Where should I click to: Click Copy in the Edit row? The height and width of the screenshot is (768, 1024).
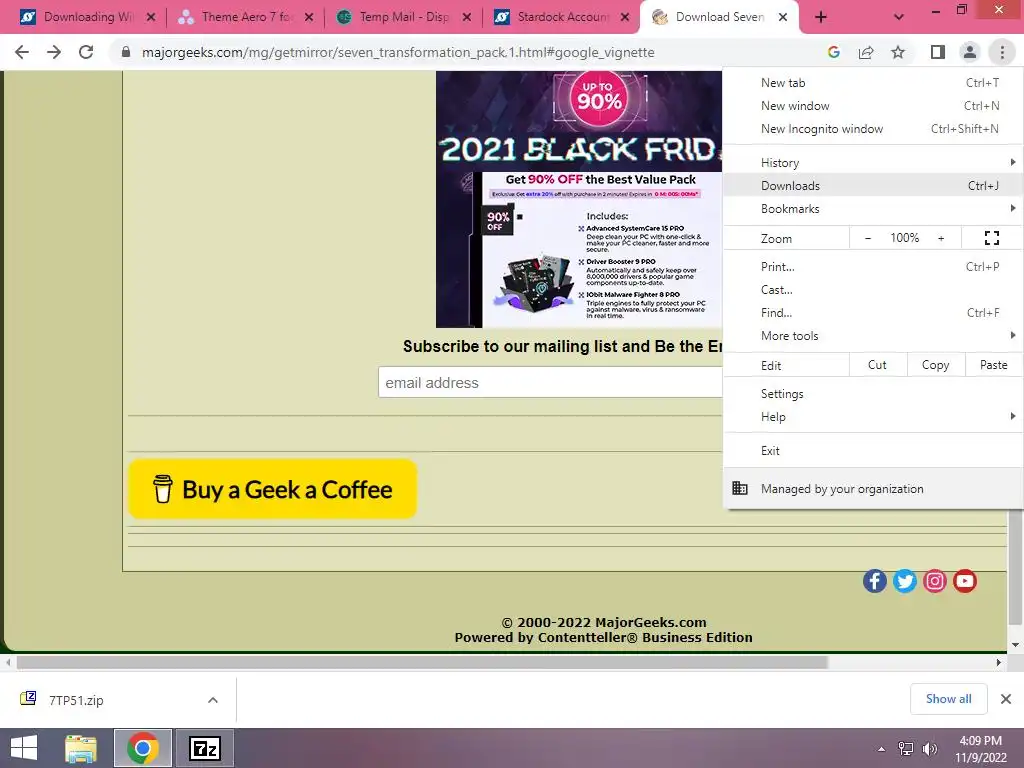coord(936,365)
